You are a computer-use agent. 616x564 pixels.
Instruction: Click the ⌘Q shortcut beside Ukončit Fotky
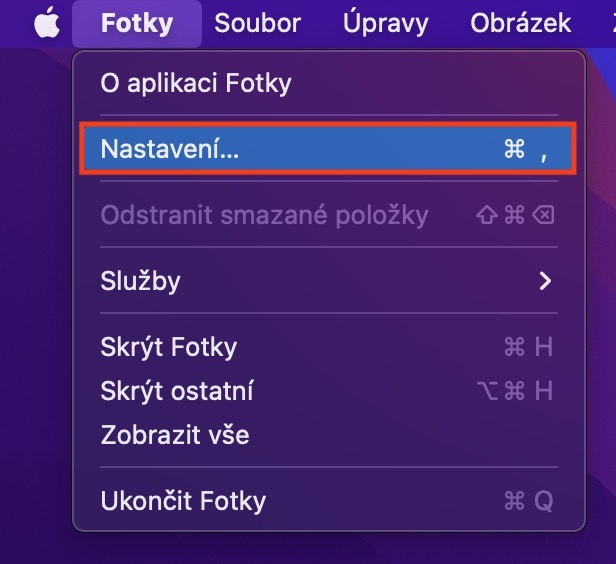tap(528, 501)
